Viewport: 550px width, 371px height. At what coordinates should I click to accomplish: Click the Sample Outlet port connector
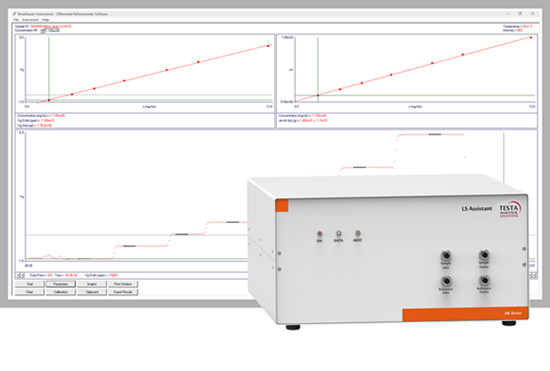484,254
